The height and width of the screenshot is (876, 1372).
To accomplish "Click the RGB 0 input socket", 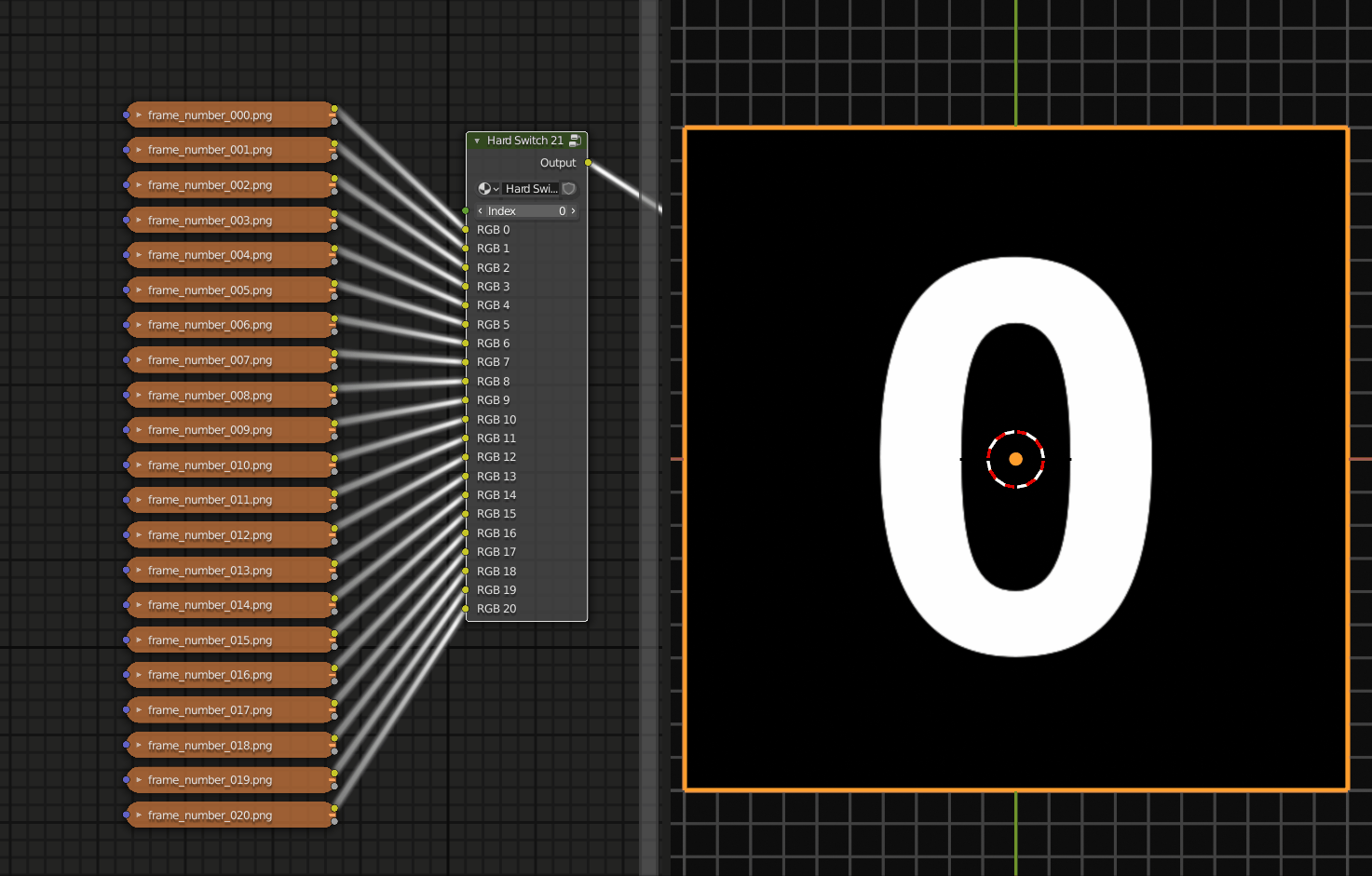I will 466,230.
